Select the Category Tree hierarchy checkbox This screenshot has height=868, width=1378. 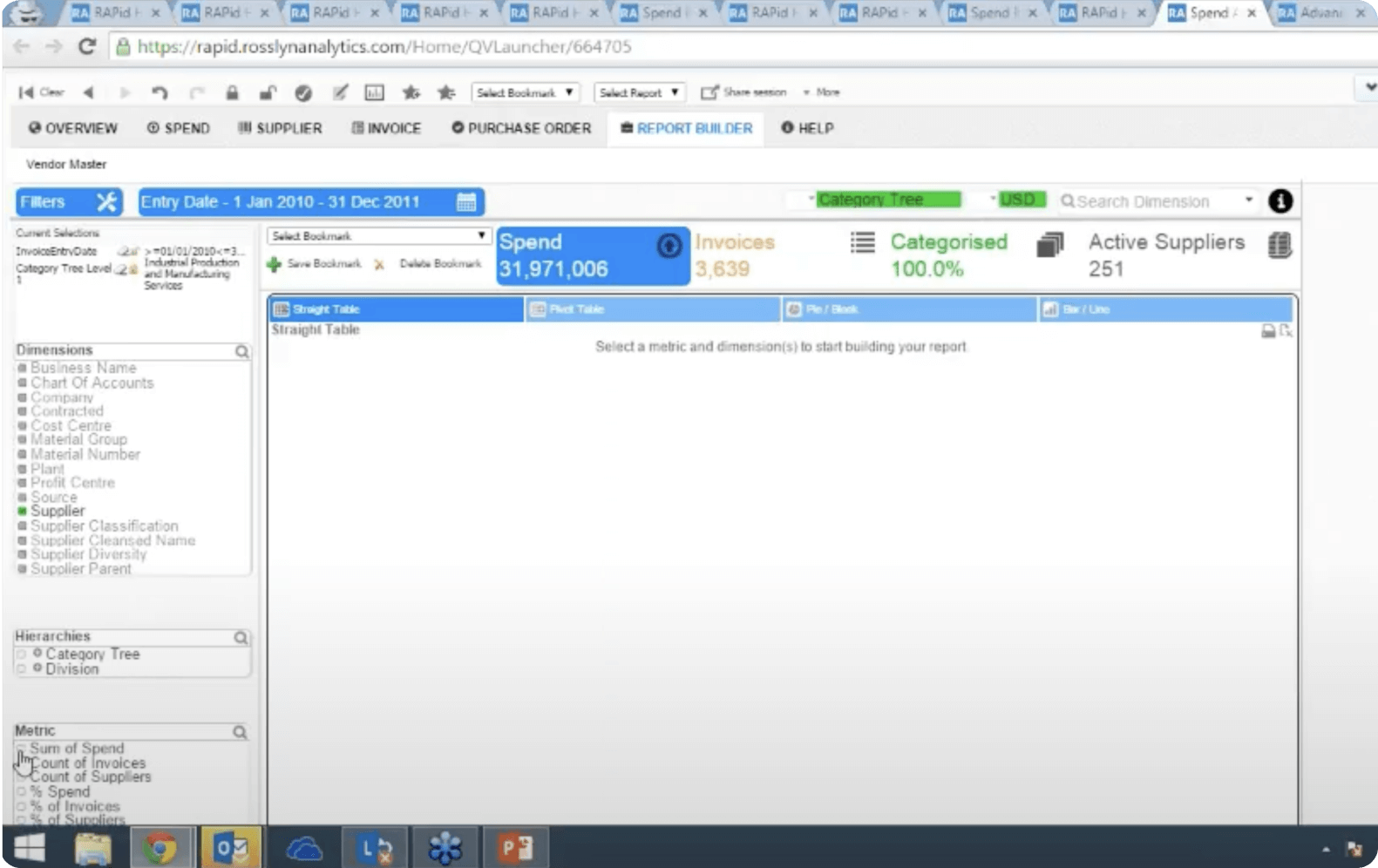22,654
